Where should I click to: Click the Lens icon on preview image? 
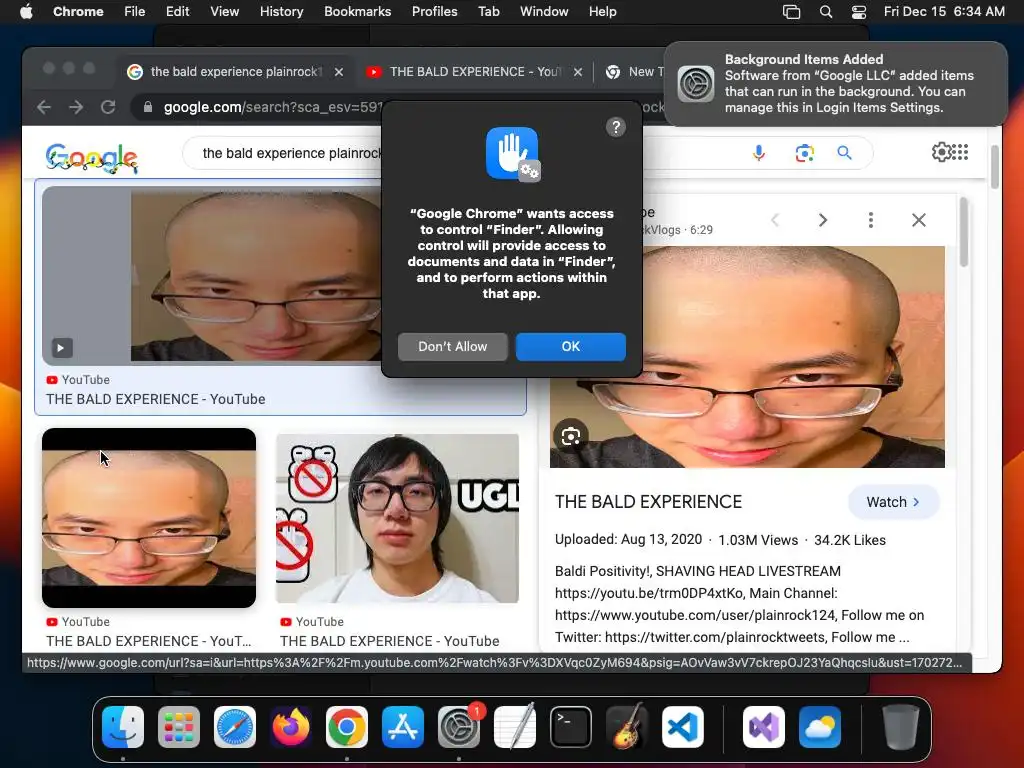click(571, 436)
